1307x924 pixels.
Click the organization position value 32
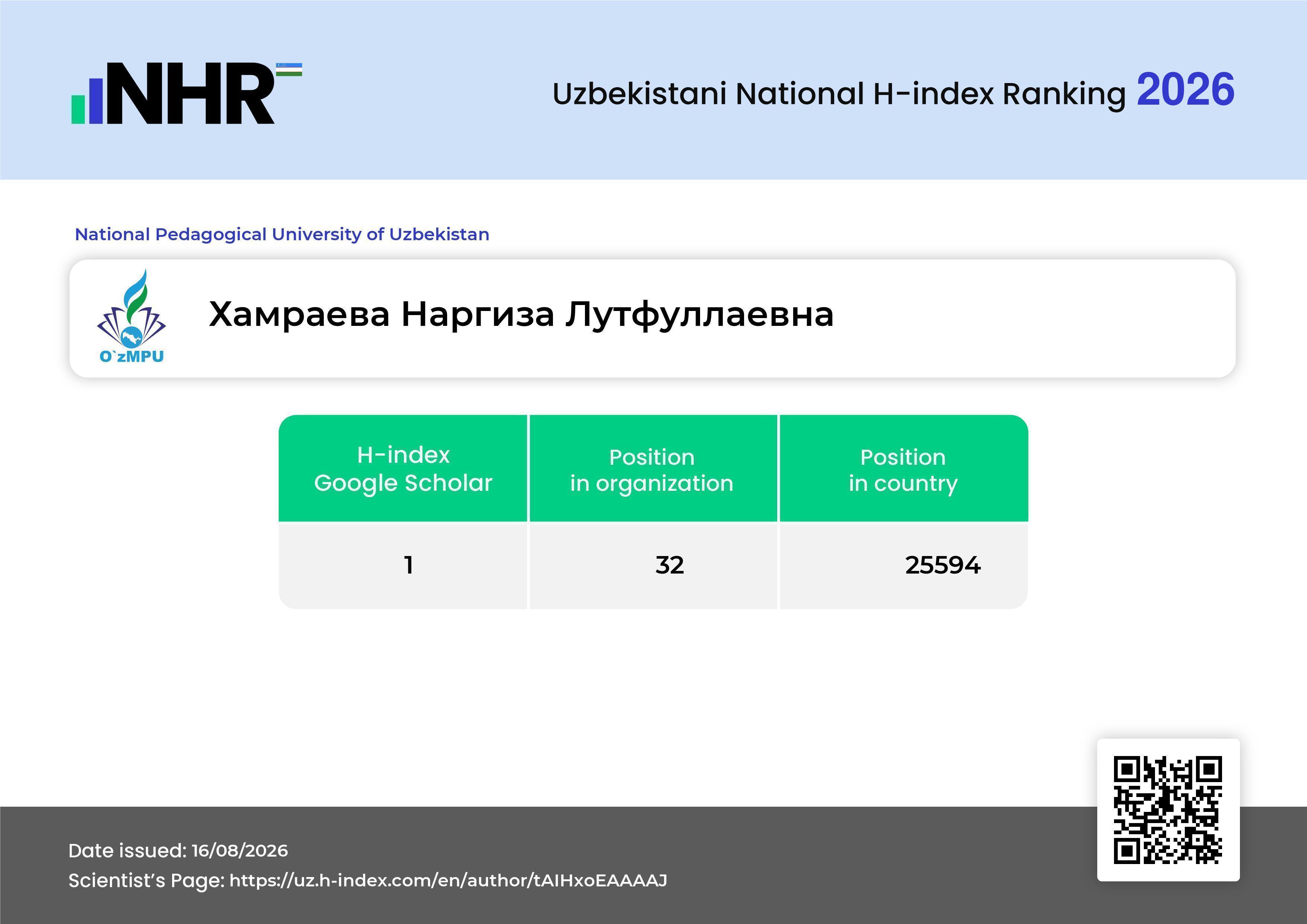tap(670, 565)
